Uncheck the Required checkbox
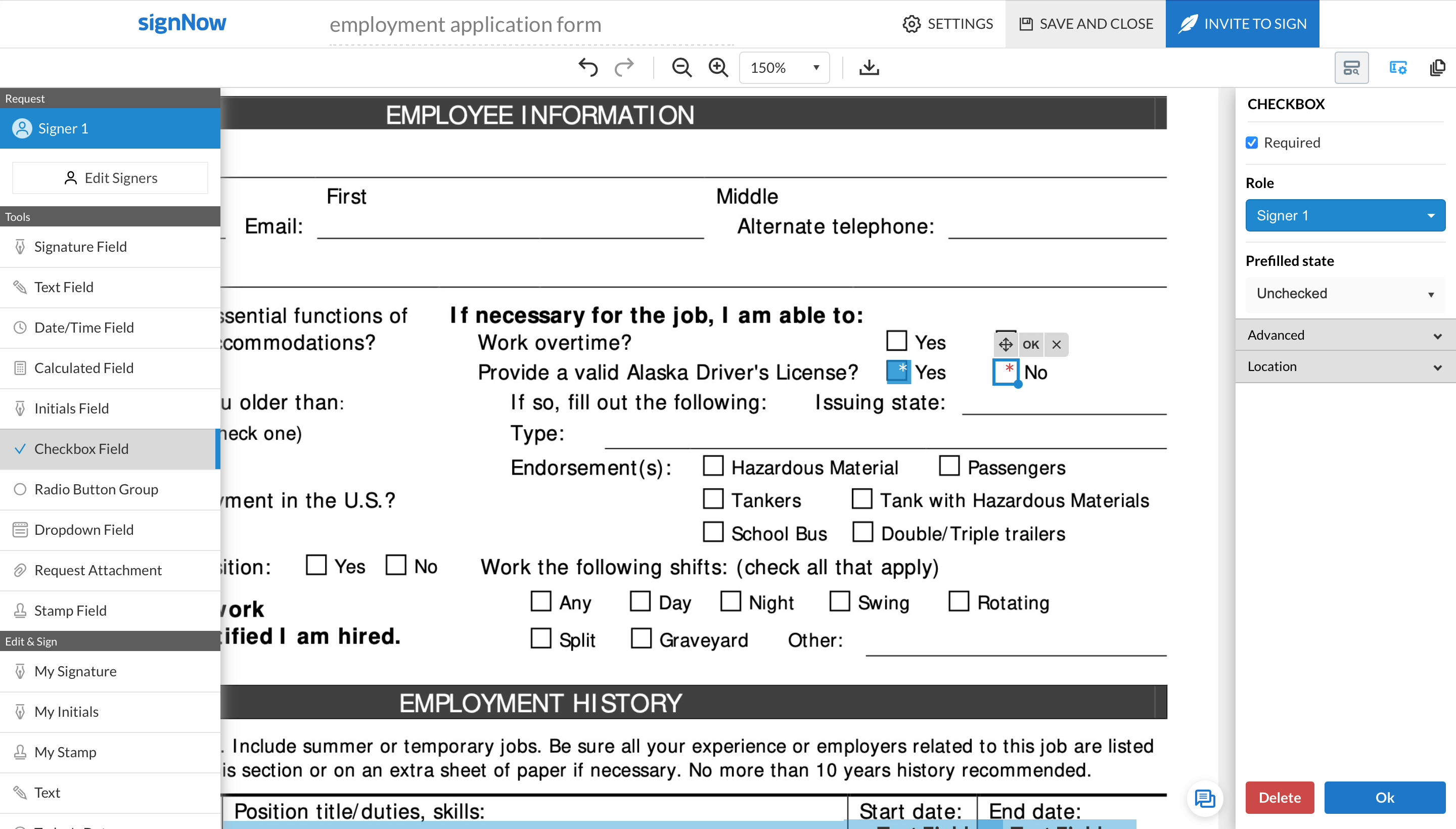Viewport: 1456px width, 829px height. point(1252,143)
